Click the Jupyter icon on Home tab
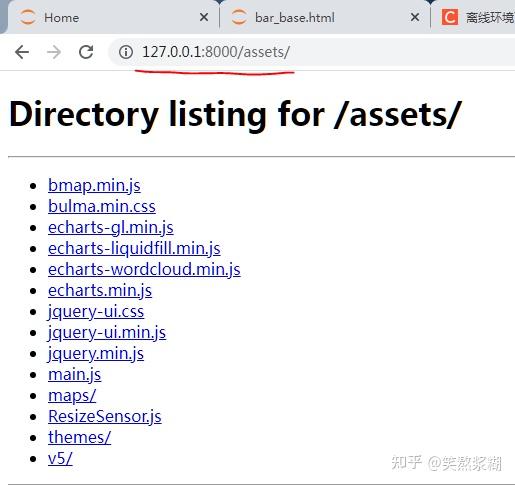 tap(27, 17)
